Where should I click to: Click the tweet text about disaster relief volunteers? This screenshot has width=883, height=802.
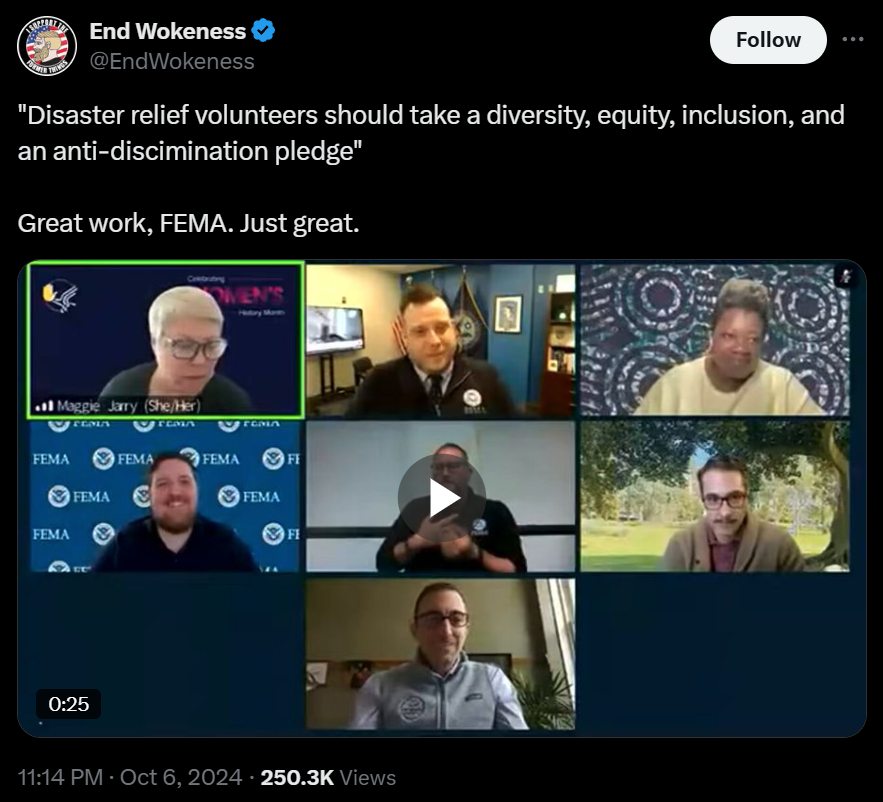click(x=431, y=133)
